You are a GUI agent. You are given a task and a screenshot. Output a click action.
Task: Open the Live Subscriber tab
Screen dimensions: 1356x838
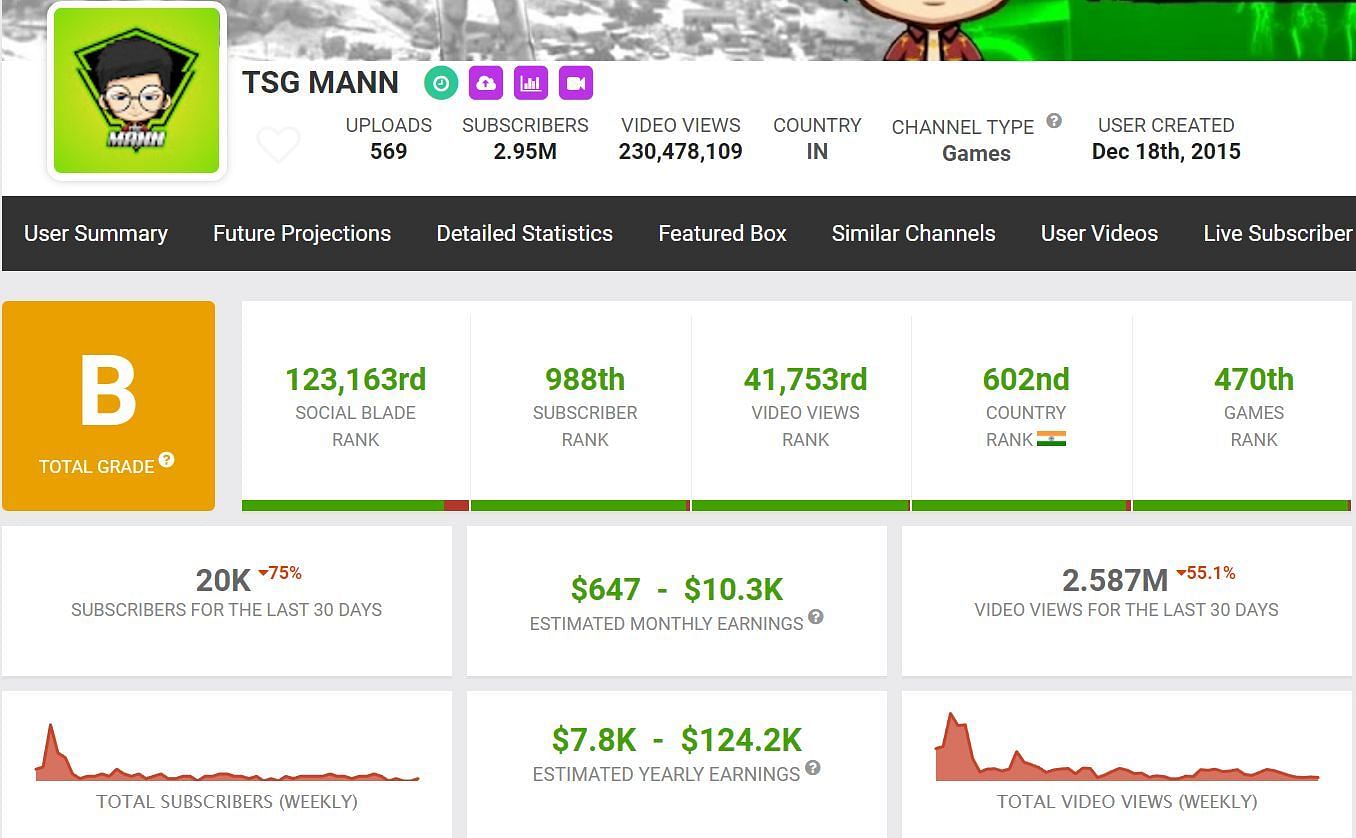1278,233
